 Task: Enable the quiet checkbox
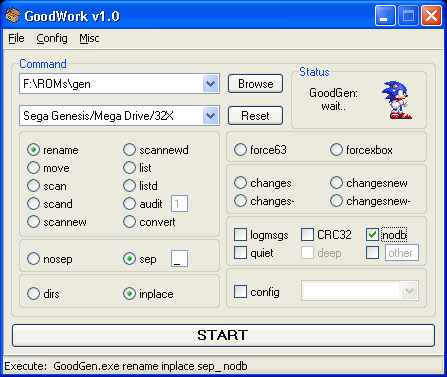pos(240,253)
